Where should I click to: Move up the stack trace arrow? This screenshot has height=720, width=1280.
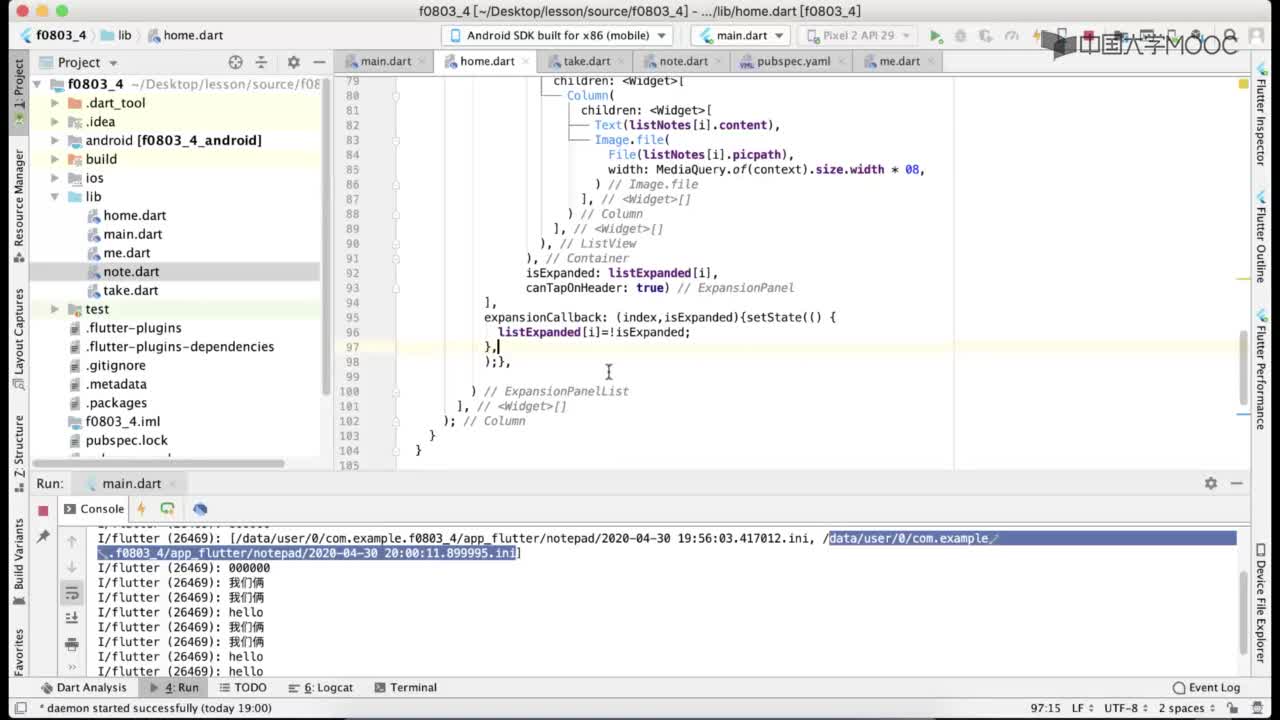click(x=72, y=541)
